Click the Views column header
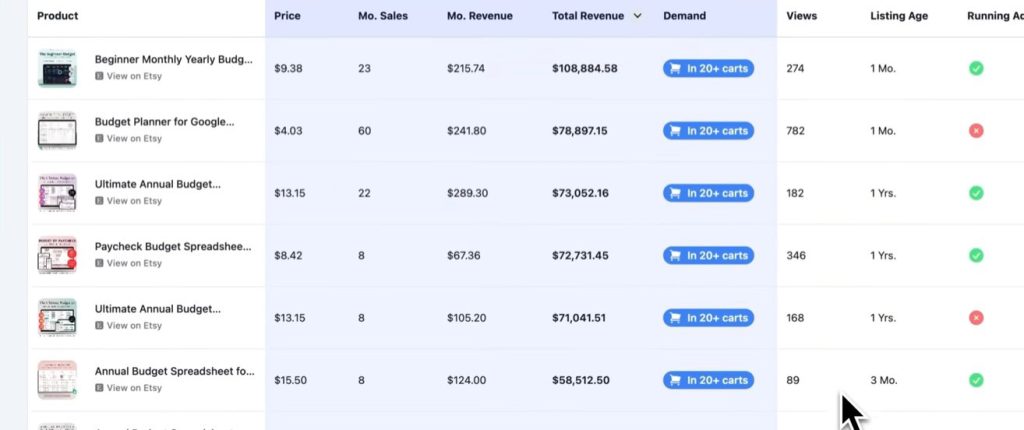The height and width of the screenshot is (430, 1024). click(x=801, y=16)
